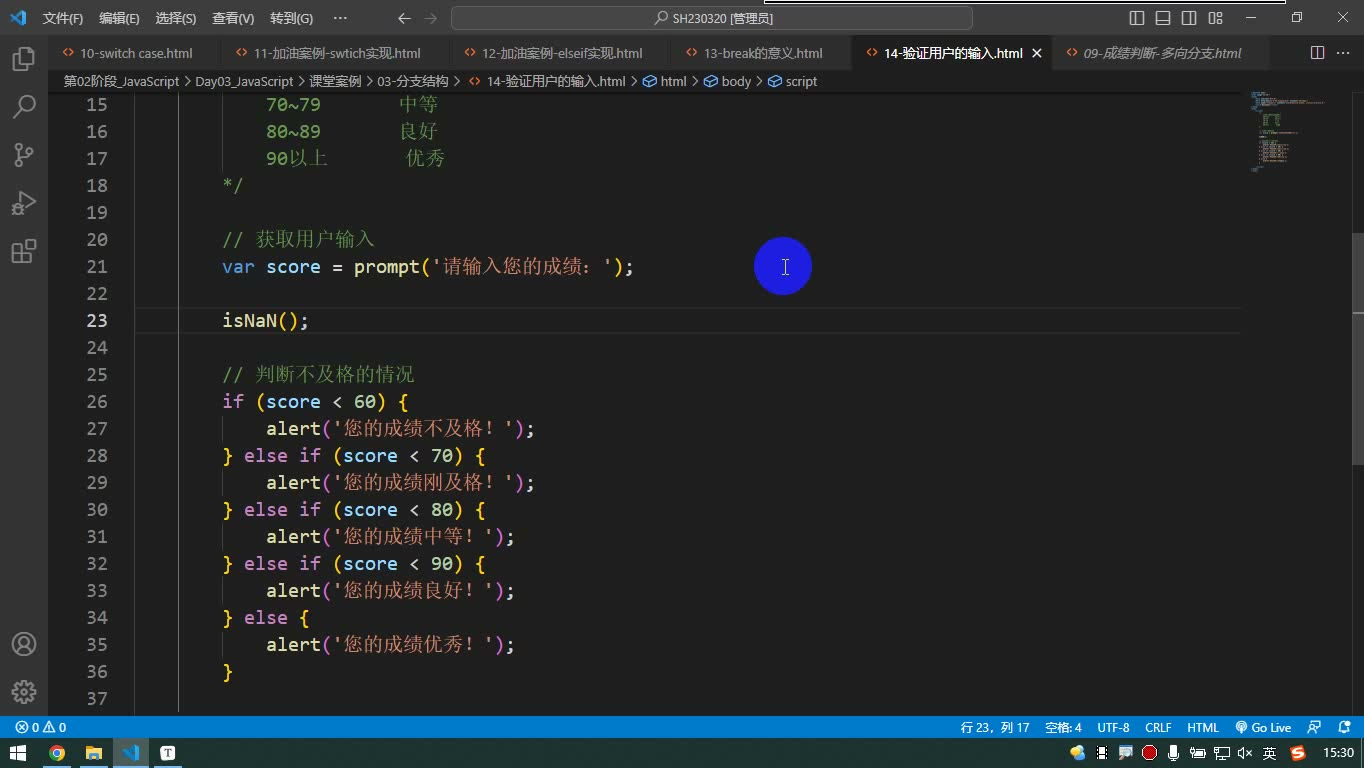Toggle the primary side bar layout icon
Screen dimensions: 1364x768
click(1137, 18)
